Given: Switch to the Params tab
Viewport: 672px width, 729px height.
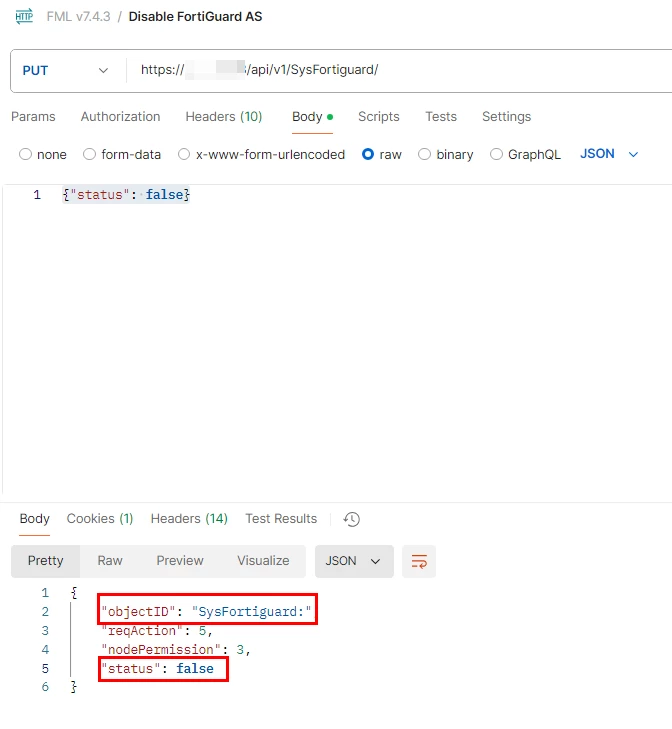Looking at the screenshot, I should click(x=33, y=116).
